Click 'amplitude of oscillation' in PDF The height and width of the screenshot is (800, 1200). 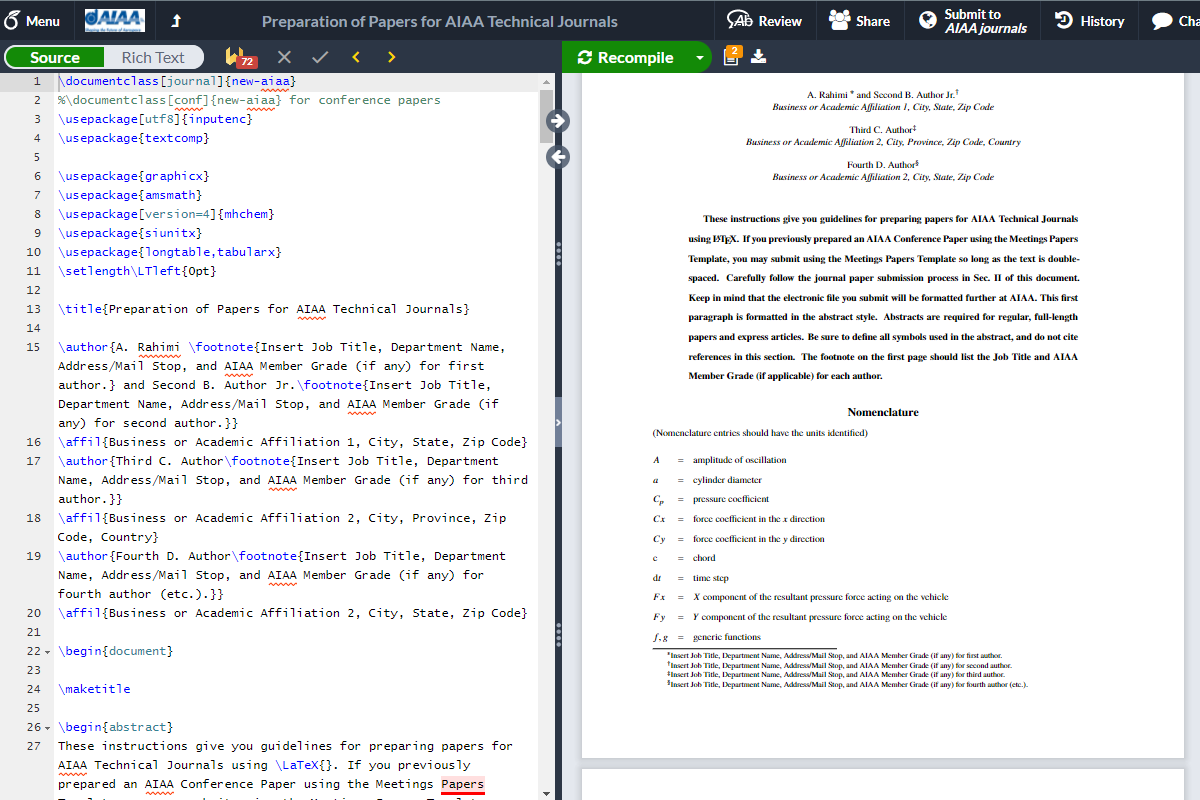click(x=739, y=460)
